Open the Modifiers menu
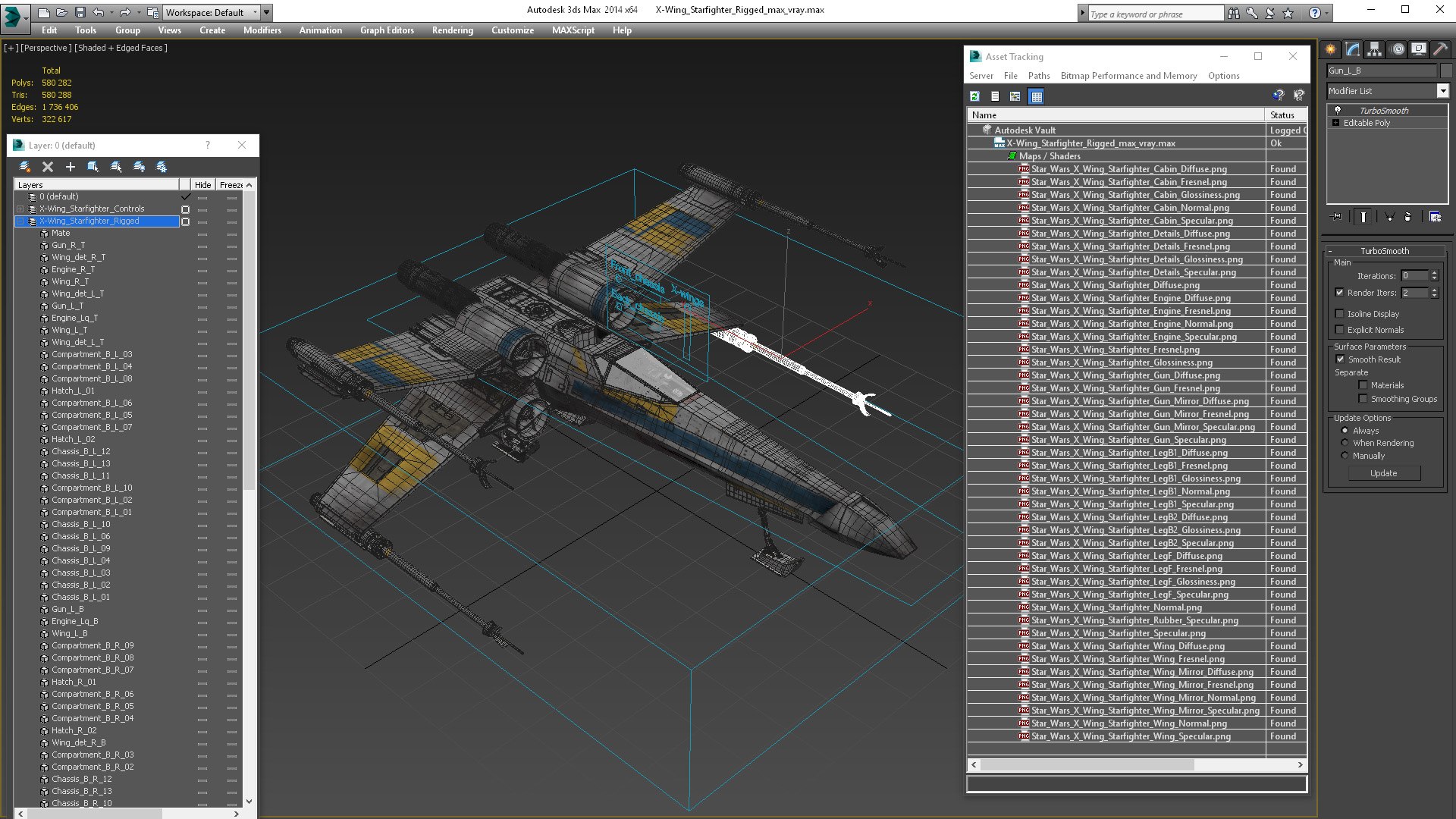This screenshot has height=819, width=1456. [x=262, y=30]
